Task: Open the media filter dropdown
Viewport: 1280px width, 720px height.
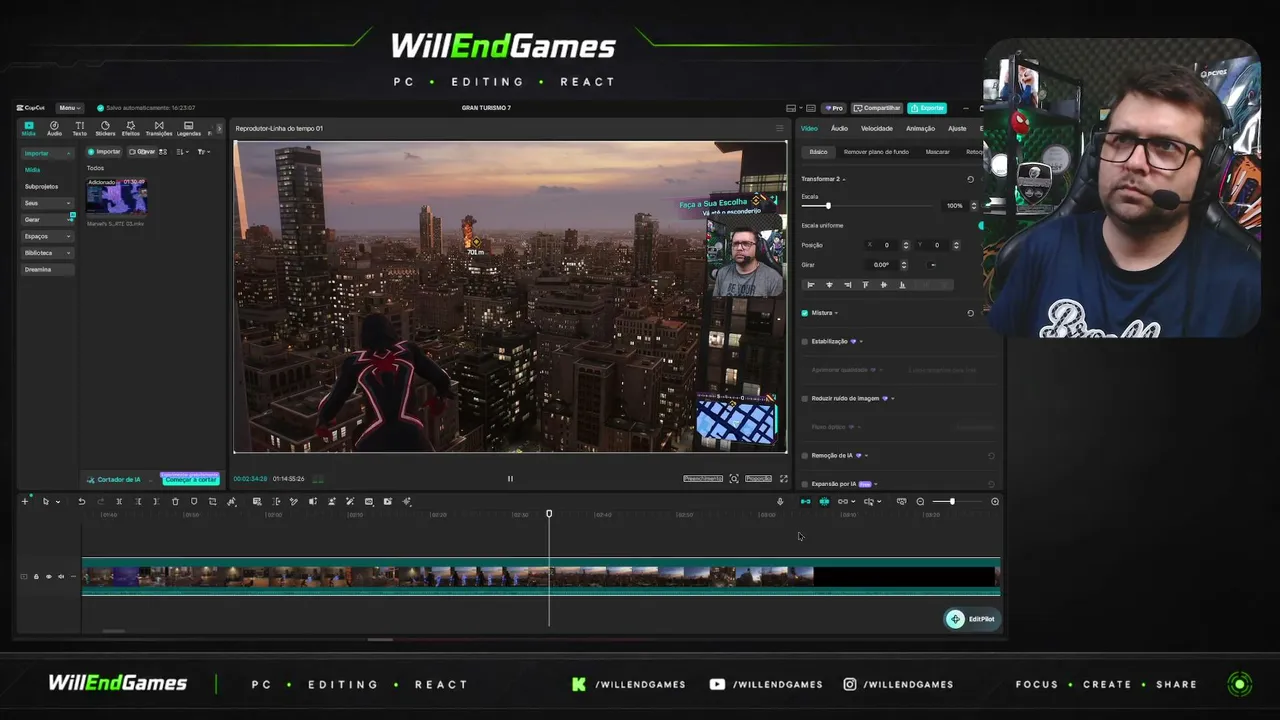Action: [203, 152]
